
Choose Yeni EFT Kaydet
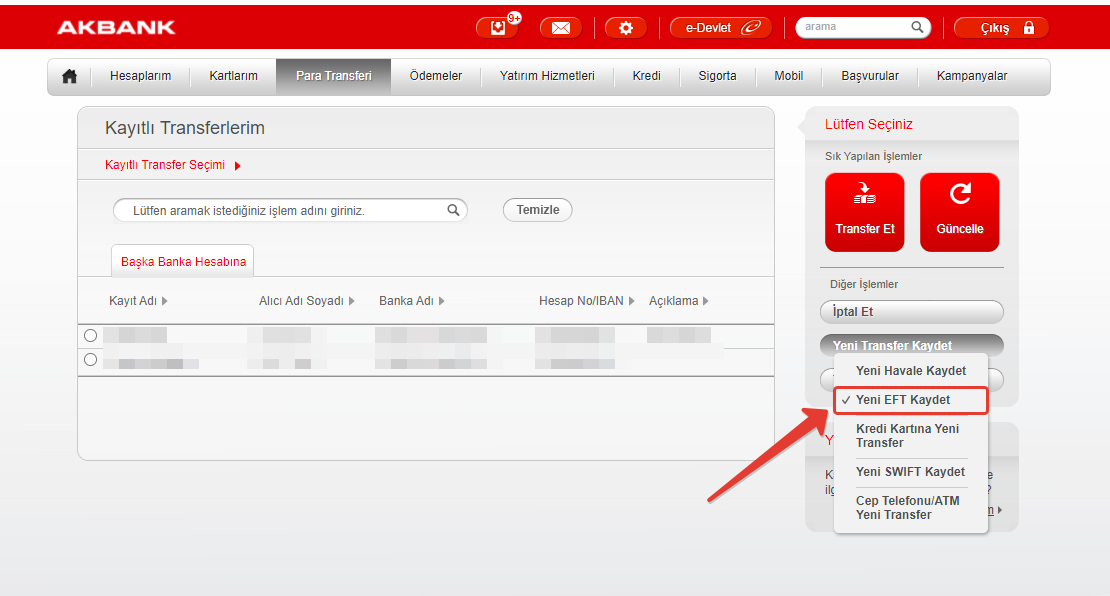click(x=910, y=400)
